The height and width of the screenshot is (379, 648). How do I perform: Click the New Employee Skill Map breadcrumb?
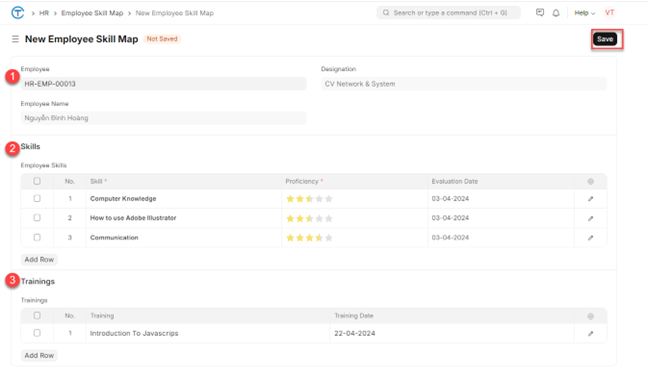[174, 13]
